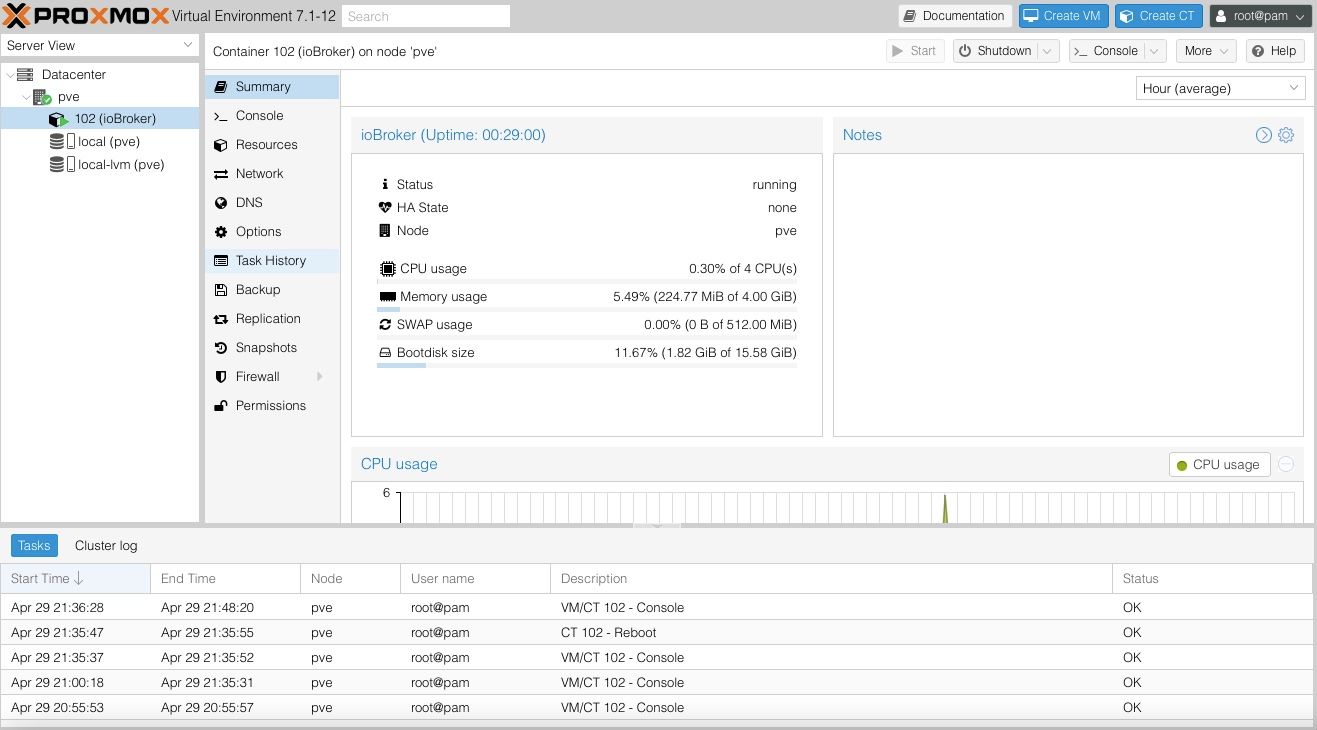Screen dimensions: 1317x730
Task: Click the pve node icon in tree
Action: click(x=42, y=98)
